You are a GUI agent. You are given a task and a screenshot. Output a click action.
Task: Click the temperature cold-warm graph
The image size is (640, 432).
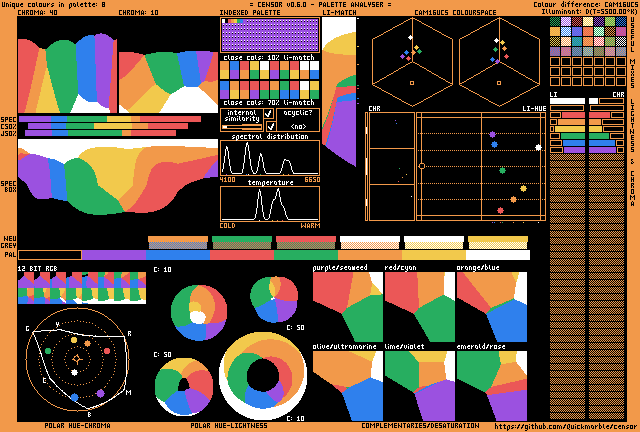270,204
